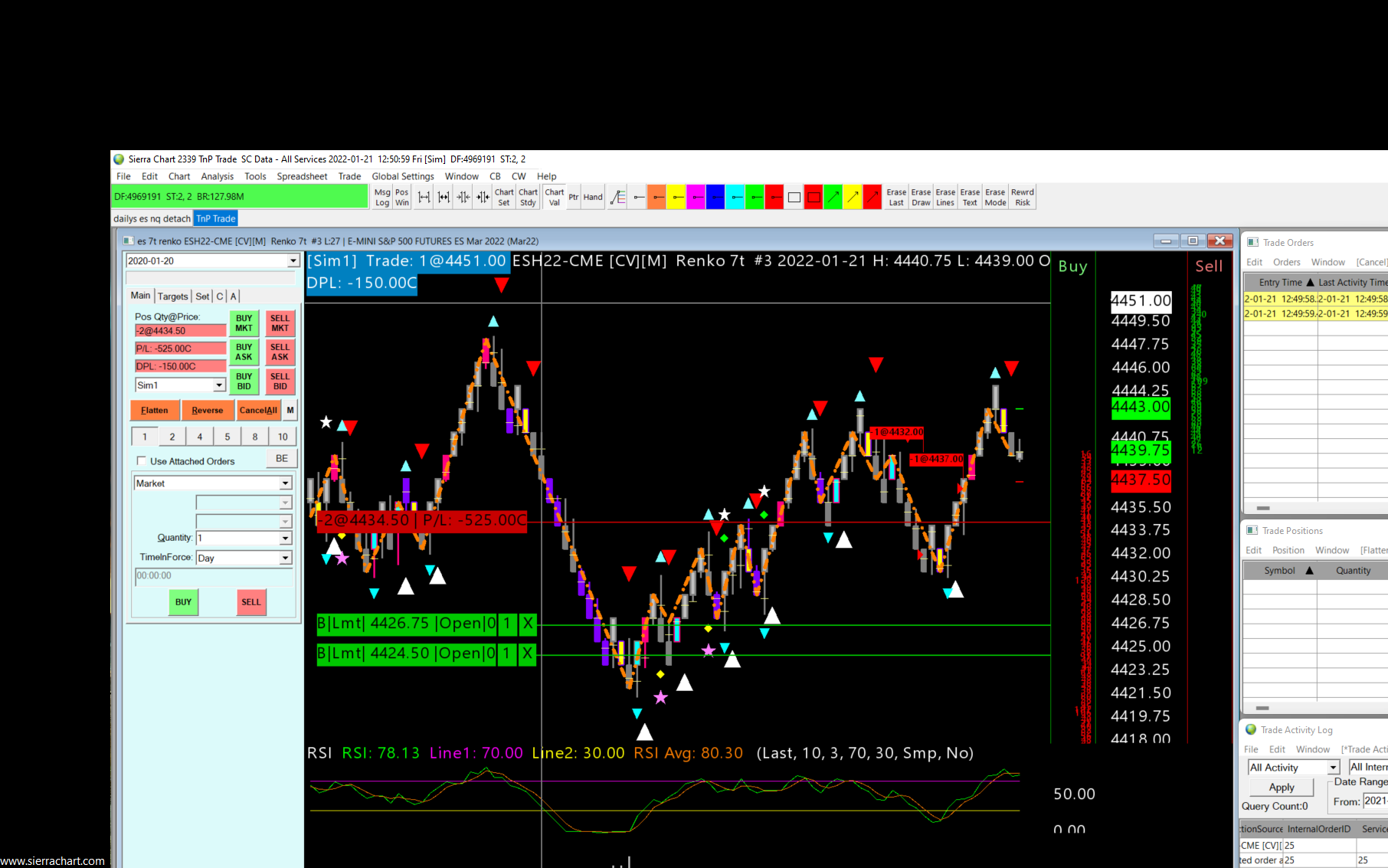Select the green horizontal line tool
The image size is (1388, 868).
tap(755, 197)
